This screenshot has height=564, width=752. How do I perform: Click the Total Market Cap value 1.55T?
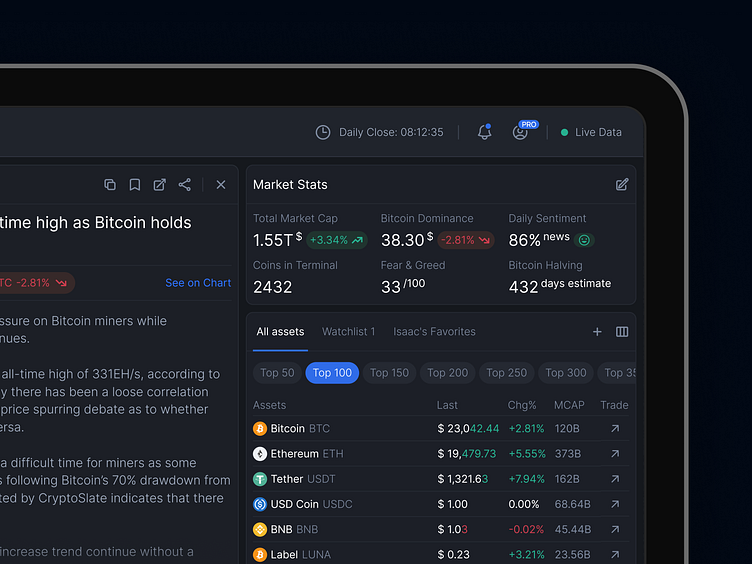tap(278, 240)
